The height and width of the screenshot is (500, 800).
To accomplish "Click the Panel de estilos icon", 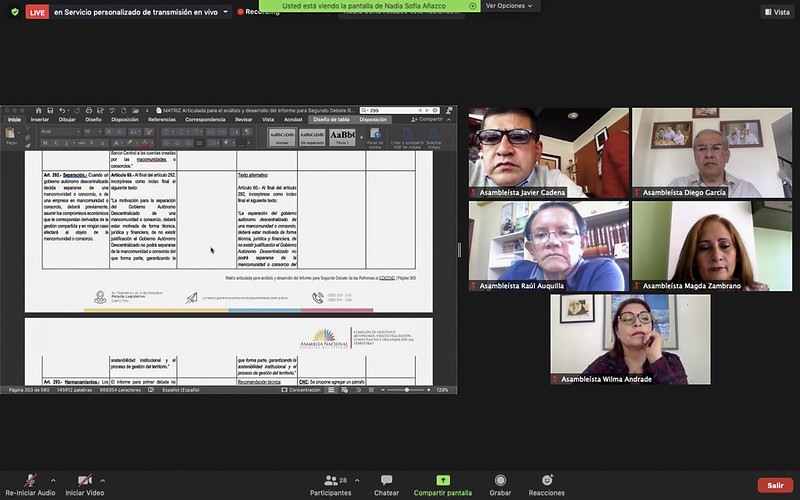I will click(376, 133).
